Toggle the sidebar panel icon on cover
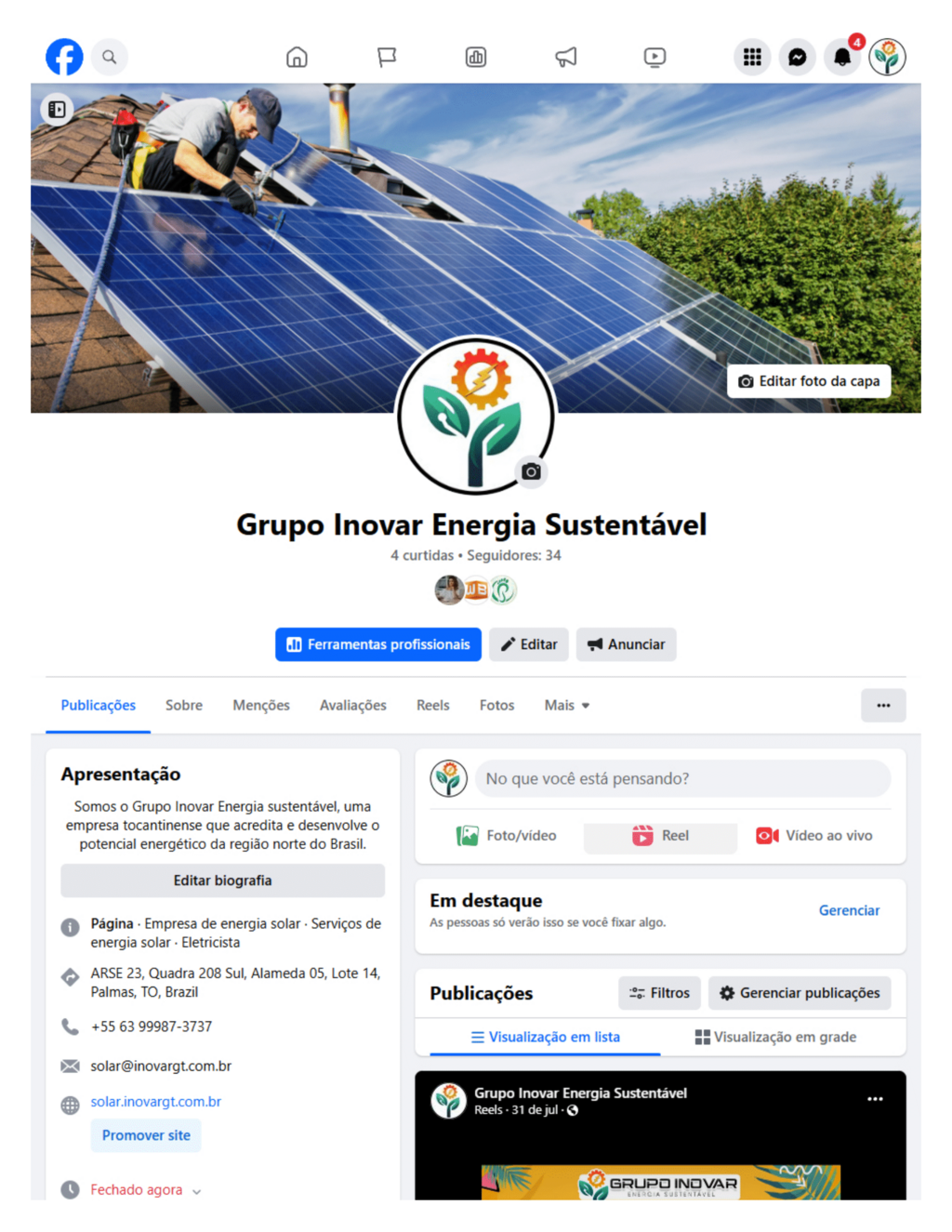This screenshot has width=952, height=1232. pyautogui.click(x=57, y=110)
